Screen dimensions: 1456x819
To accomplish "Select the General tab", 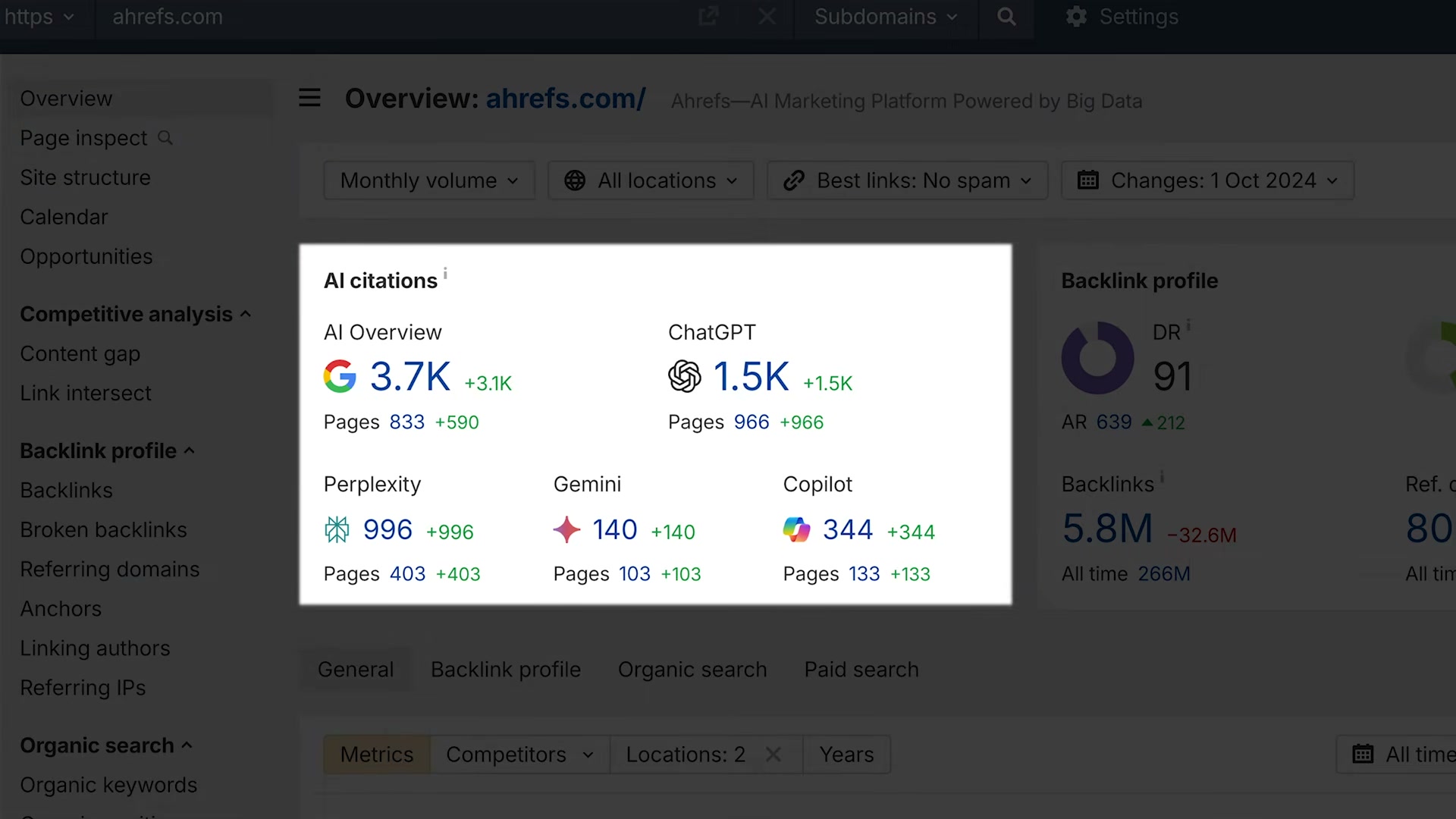I will (x=356, y=670).
